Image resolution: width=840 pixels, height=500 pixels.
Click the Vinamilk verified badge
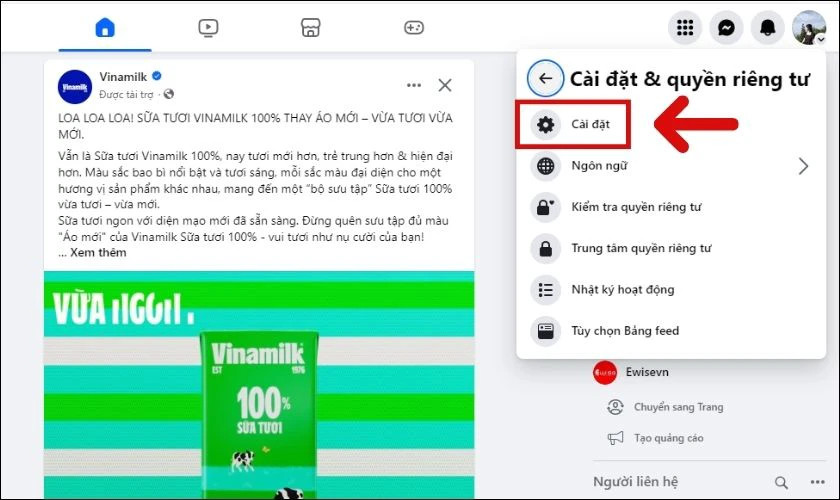(x=156, y=76)
